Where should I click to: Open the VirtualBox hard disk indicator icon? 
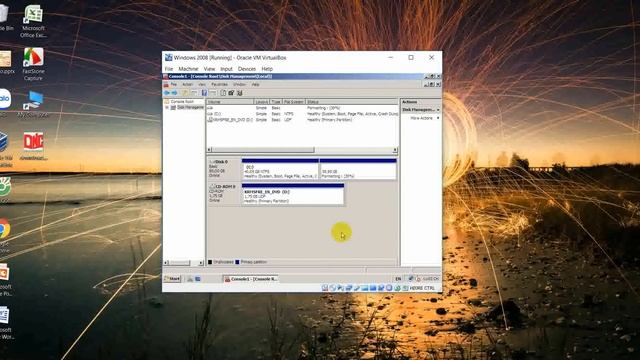tap(325, 288)
